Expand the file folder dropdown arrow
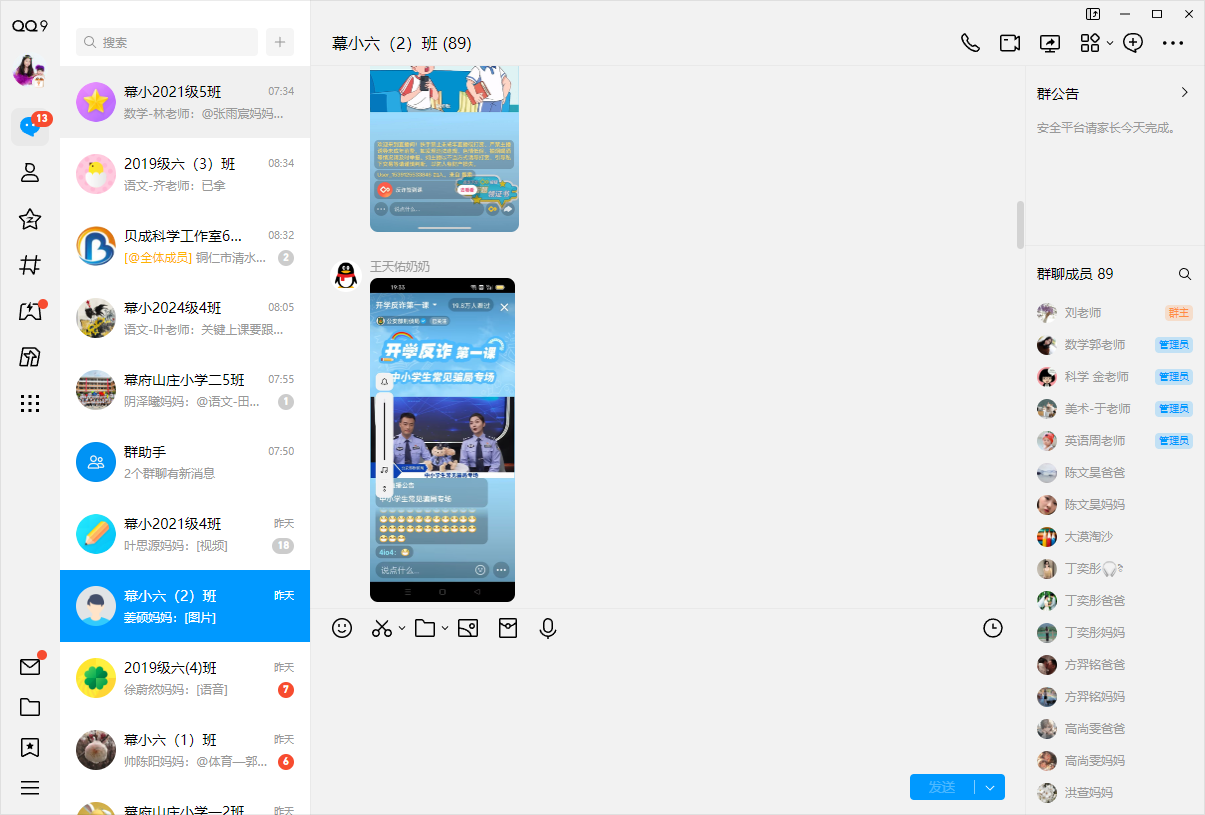The width and height of the screenshot is (1205, 815). 445,628
